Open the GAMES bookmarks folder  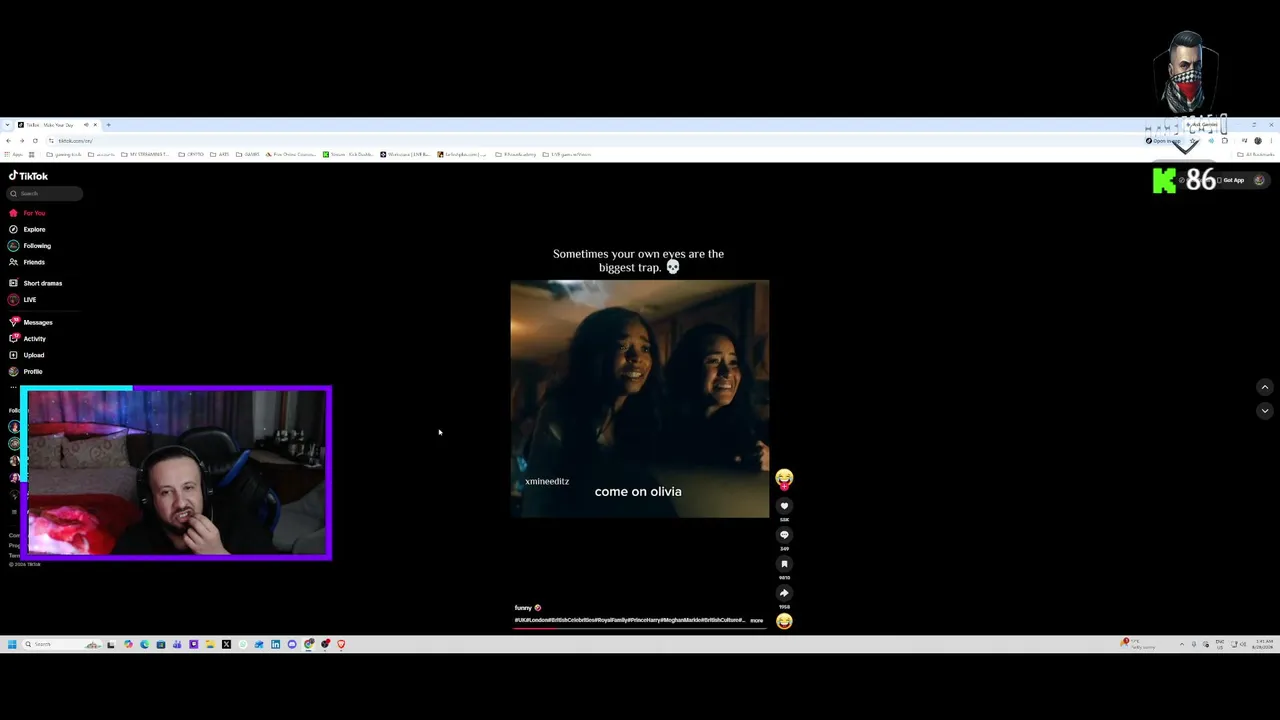(248, 155)
